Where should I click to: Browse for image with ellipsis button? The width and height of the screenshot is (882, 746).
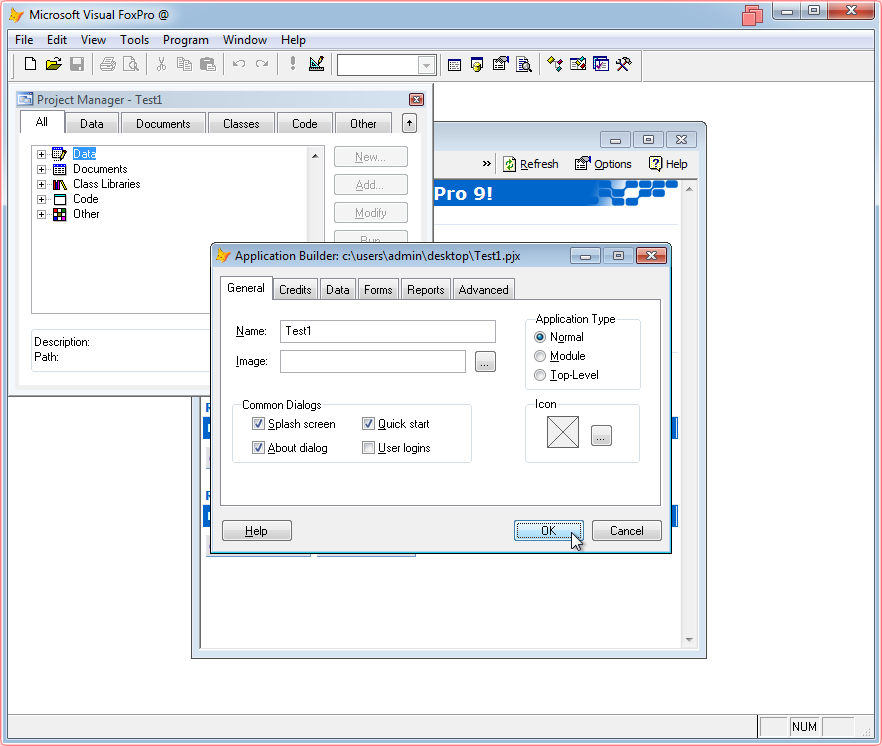pyautogui.click(x=485, y=362)
